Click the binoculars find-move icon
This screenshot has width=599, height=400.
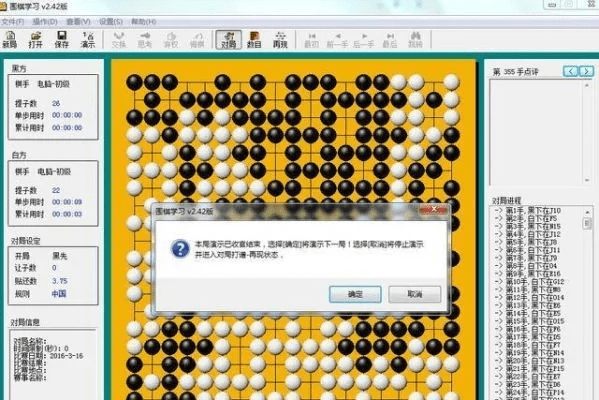tap(415, 40)
